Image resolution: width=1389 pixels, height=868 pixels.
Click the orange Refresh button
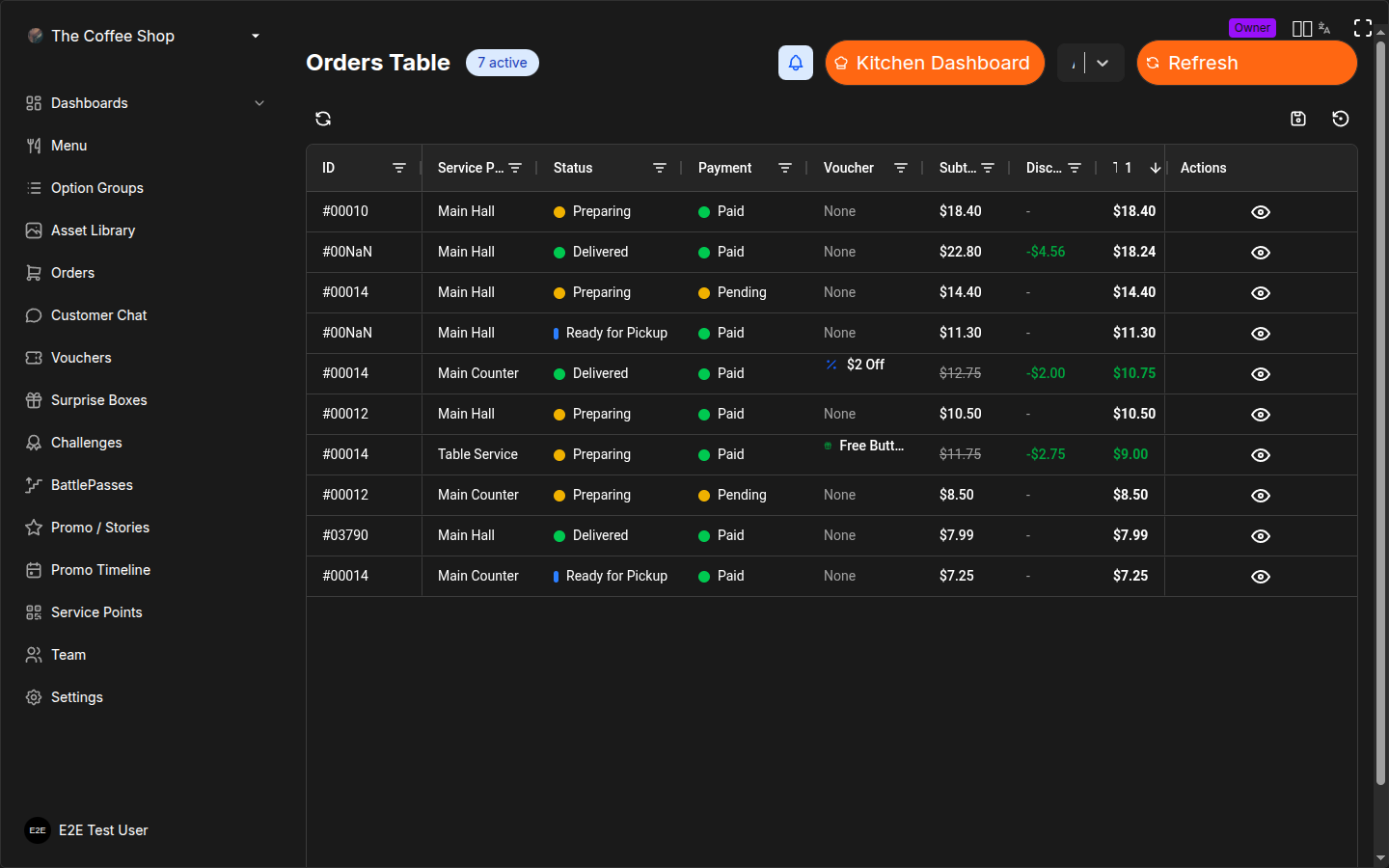(1246, 62)
